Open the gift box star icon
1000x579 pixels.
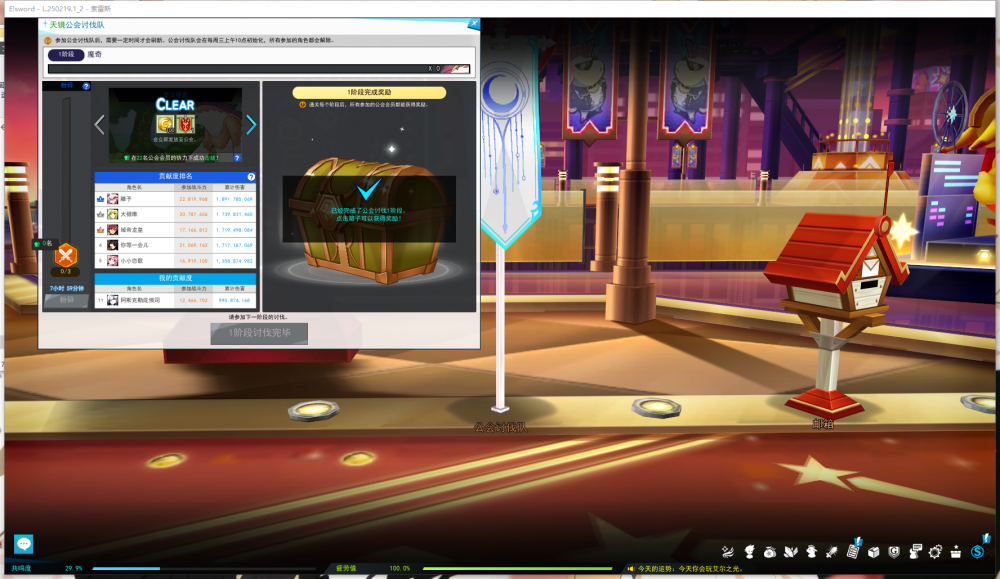[956, 552]
